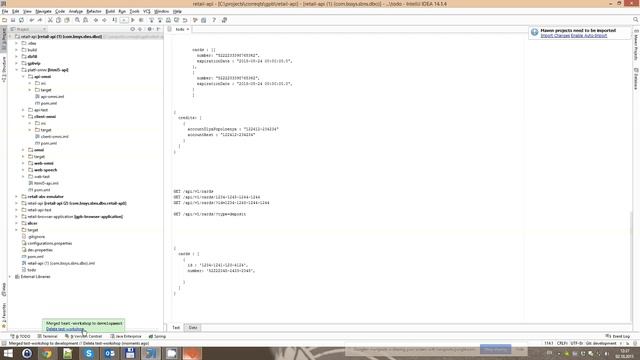Click the Find magnifier icon
The width and height of the screenshot is (640, 360).
tap(77, 20)
